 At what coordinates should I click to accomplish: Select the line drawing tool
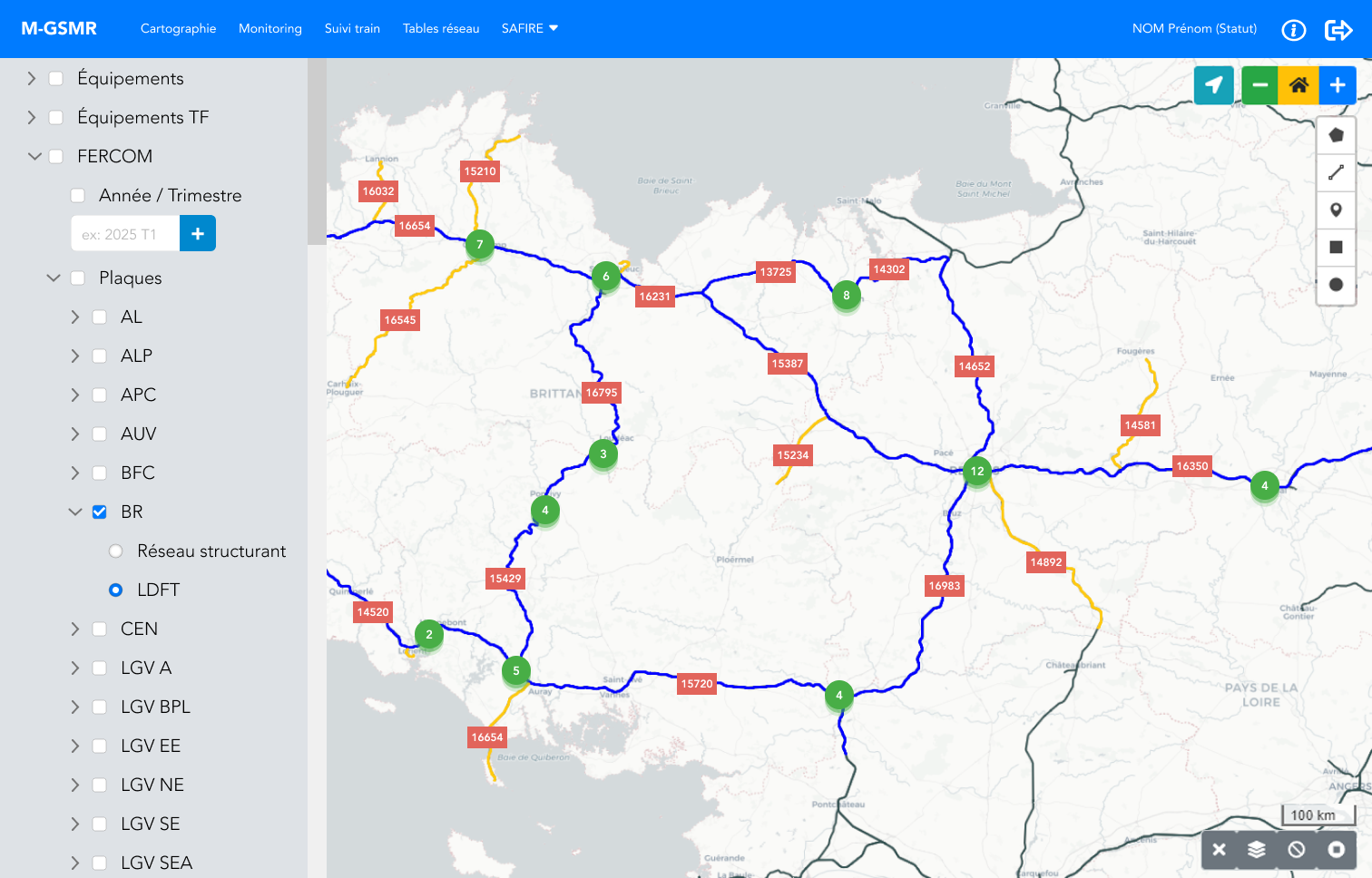(x=1336, y=172)
